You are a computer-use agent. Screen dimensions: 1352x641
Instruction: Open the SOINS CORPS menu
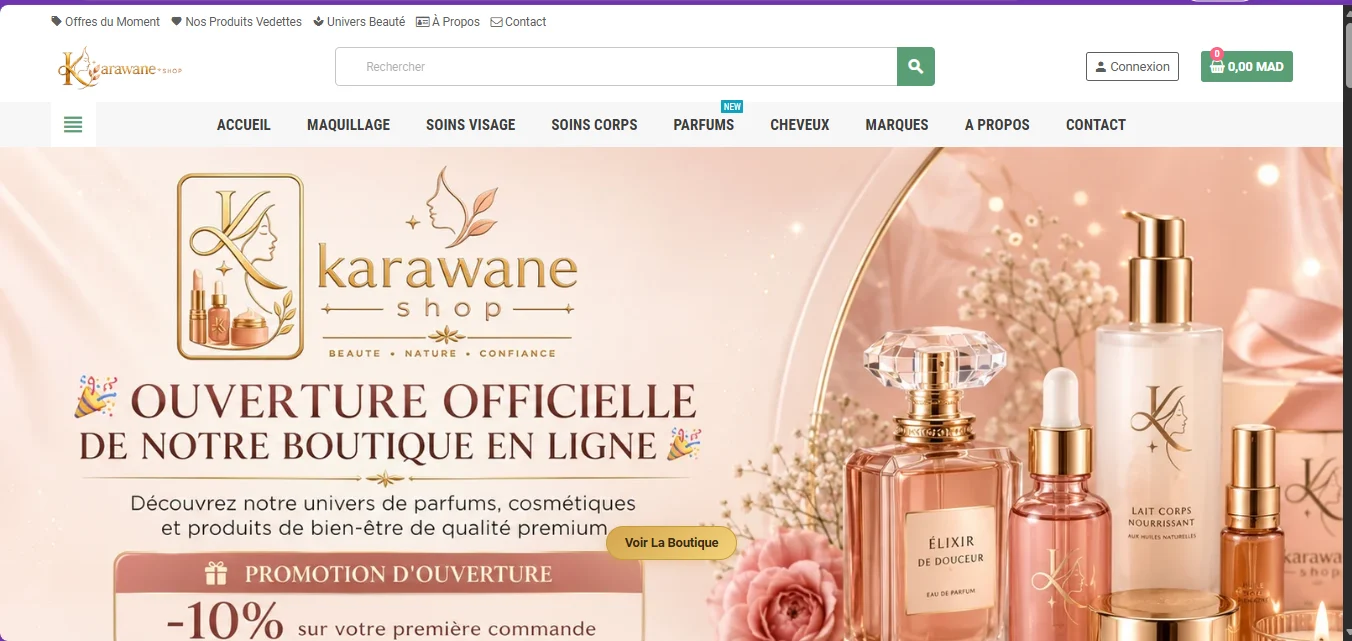(x=594, y=125)
